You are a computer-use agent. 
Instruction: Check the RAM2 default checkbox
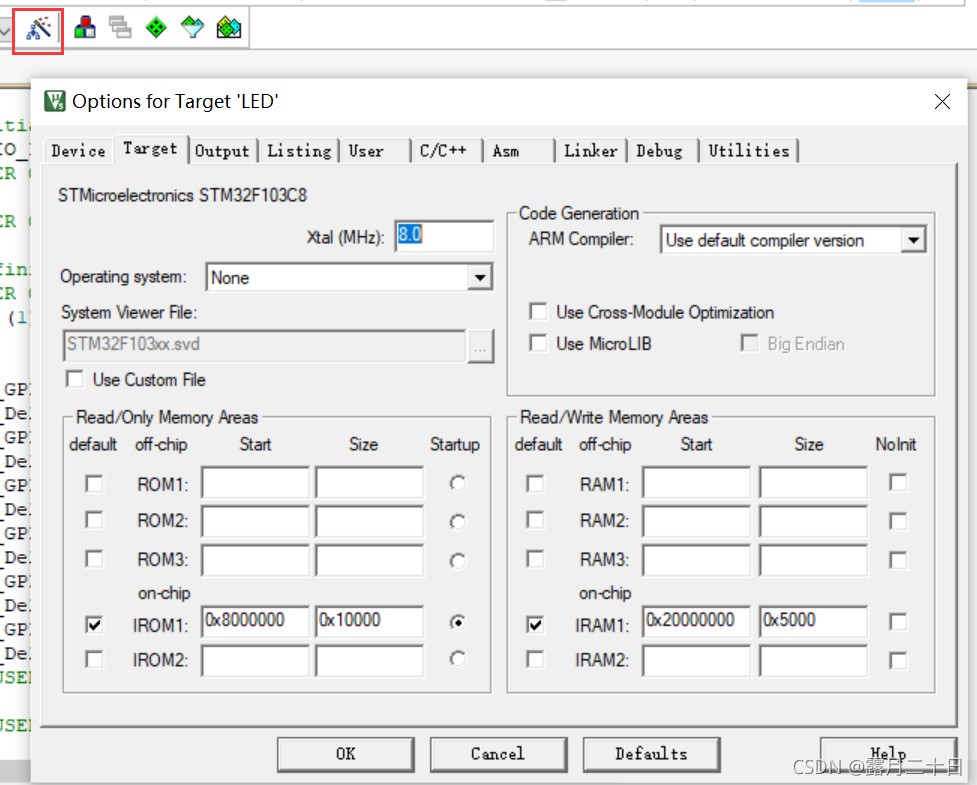point(535,520)
